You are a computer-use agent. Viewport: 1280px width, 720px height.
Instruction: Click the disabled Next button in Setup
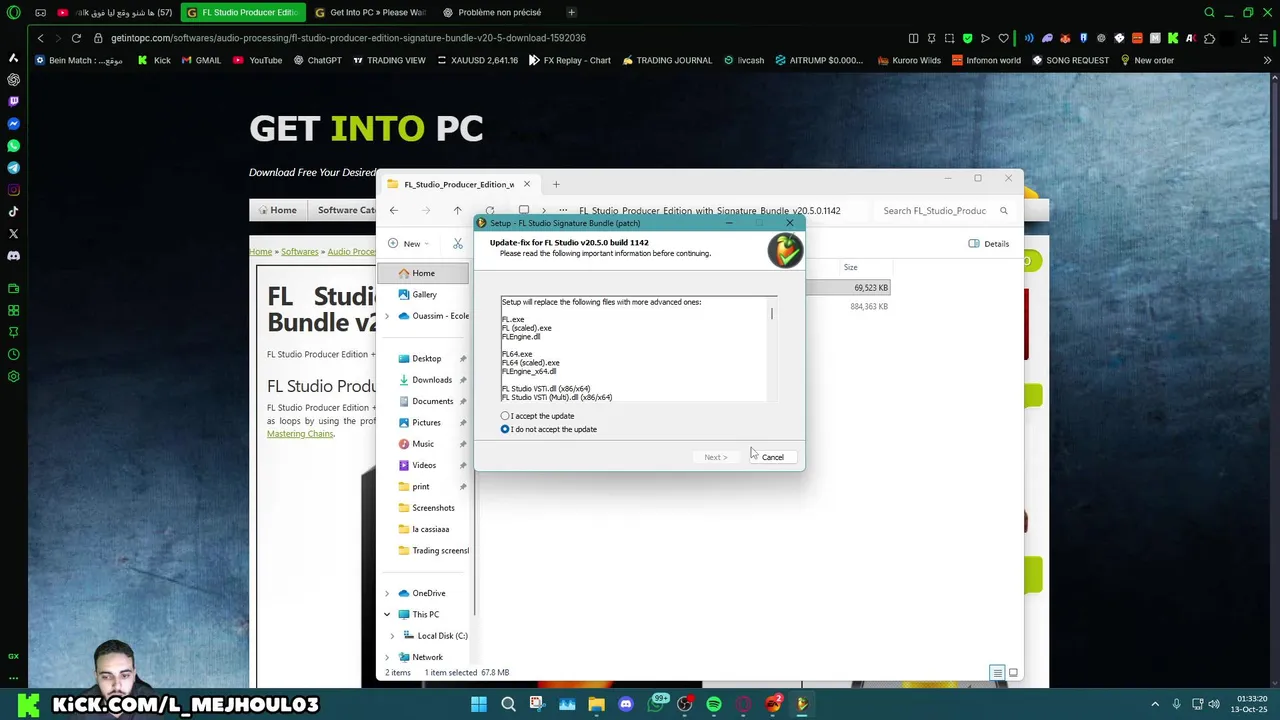click(715, 457)
